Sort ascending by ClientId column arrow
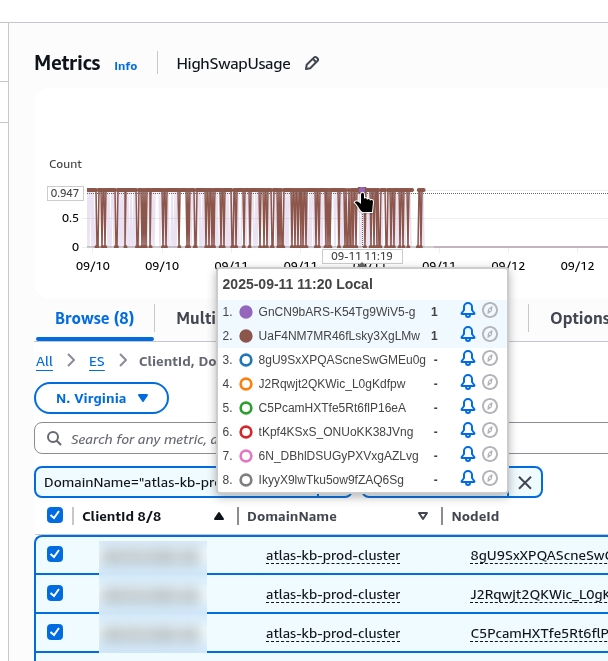 click(x=219, y=517)
